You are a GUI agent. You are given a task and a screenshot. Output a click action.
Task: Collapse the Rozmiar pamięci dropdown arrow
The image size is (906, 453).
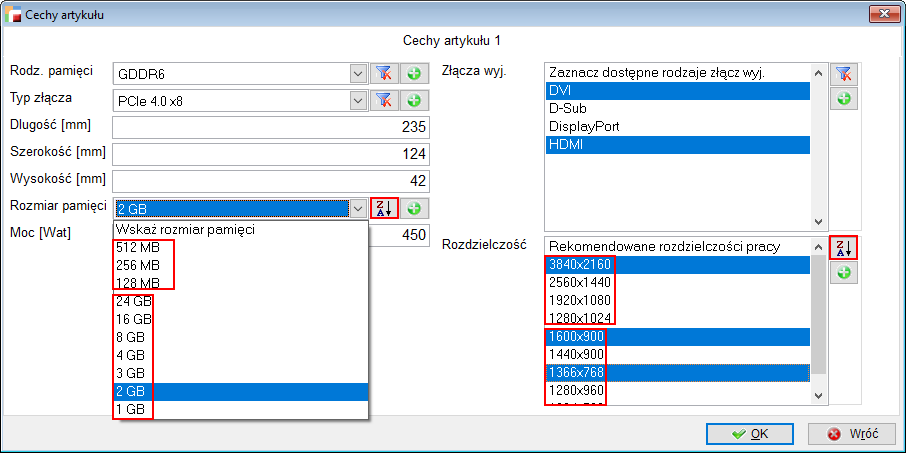tap(358, 208)
